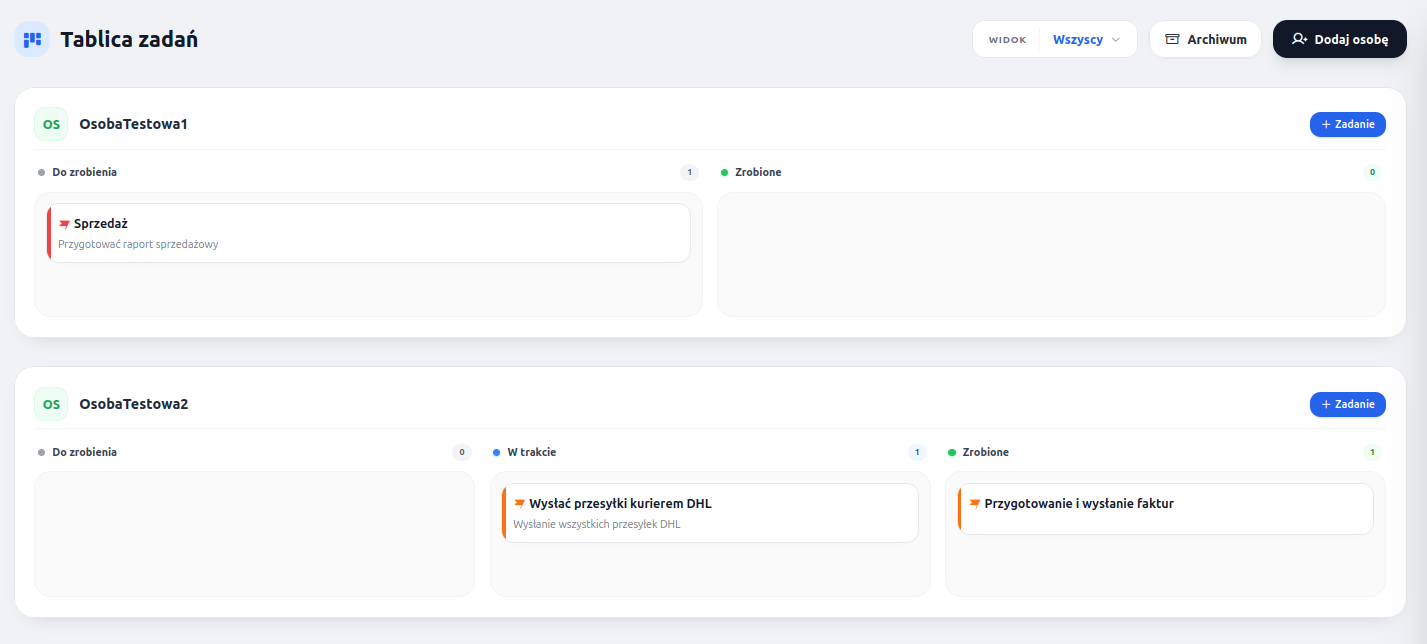Click the archive box icon
This screenshot has width=1427, height=644.
(1173, 39)
